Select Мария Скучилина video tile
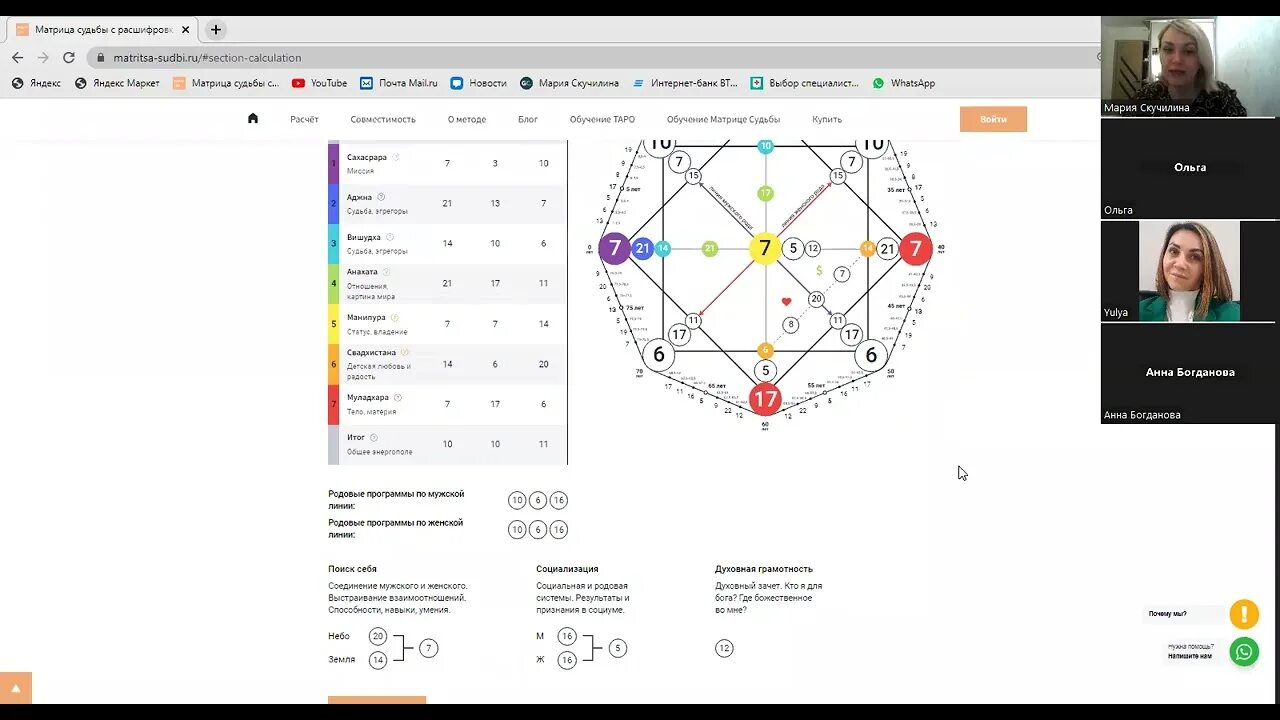 (x=1189, y=66)
